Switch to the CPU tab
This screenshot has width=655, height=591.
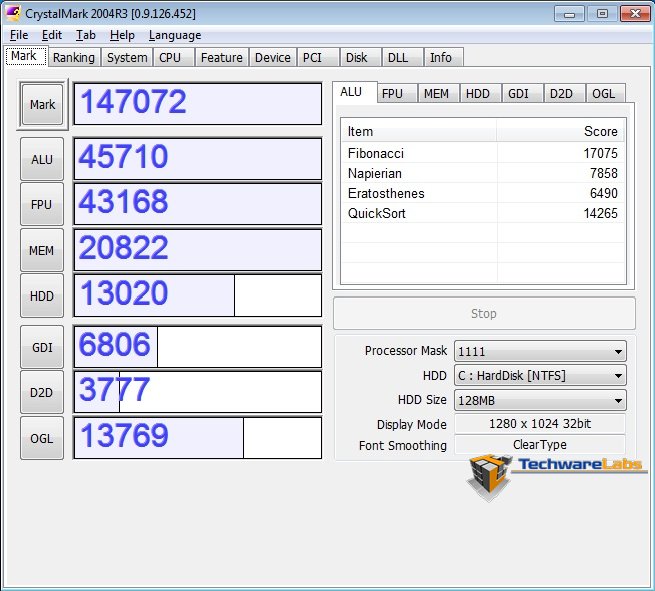pos(173,57)
